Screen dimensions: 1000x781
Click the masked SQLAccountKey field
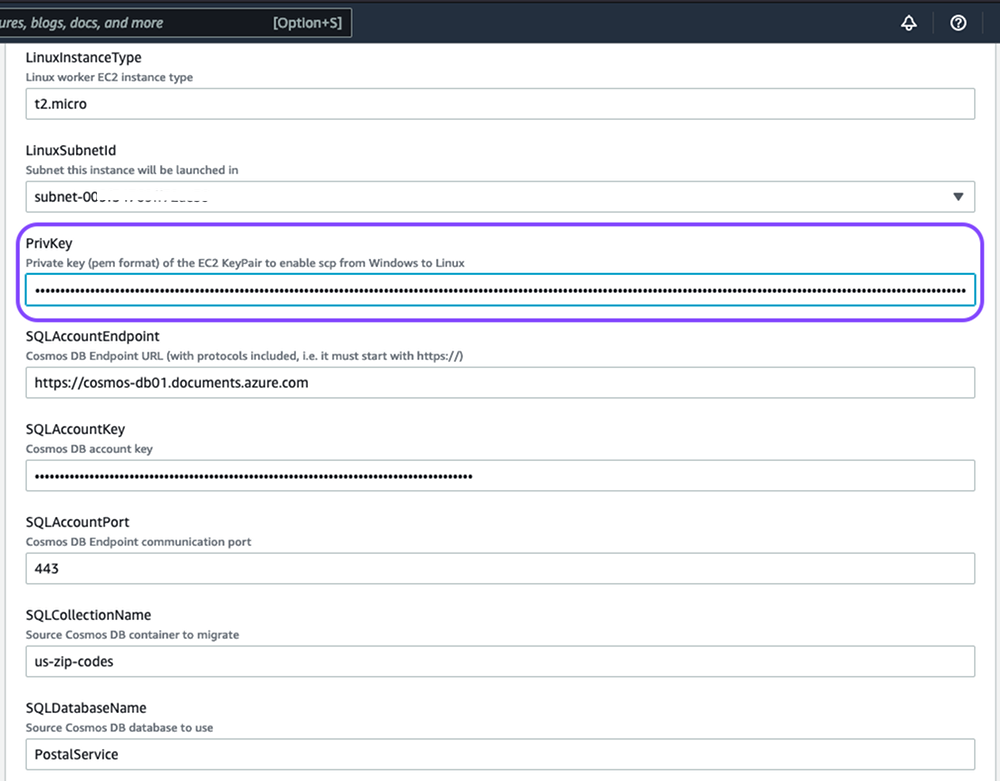coord(500,475)
